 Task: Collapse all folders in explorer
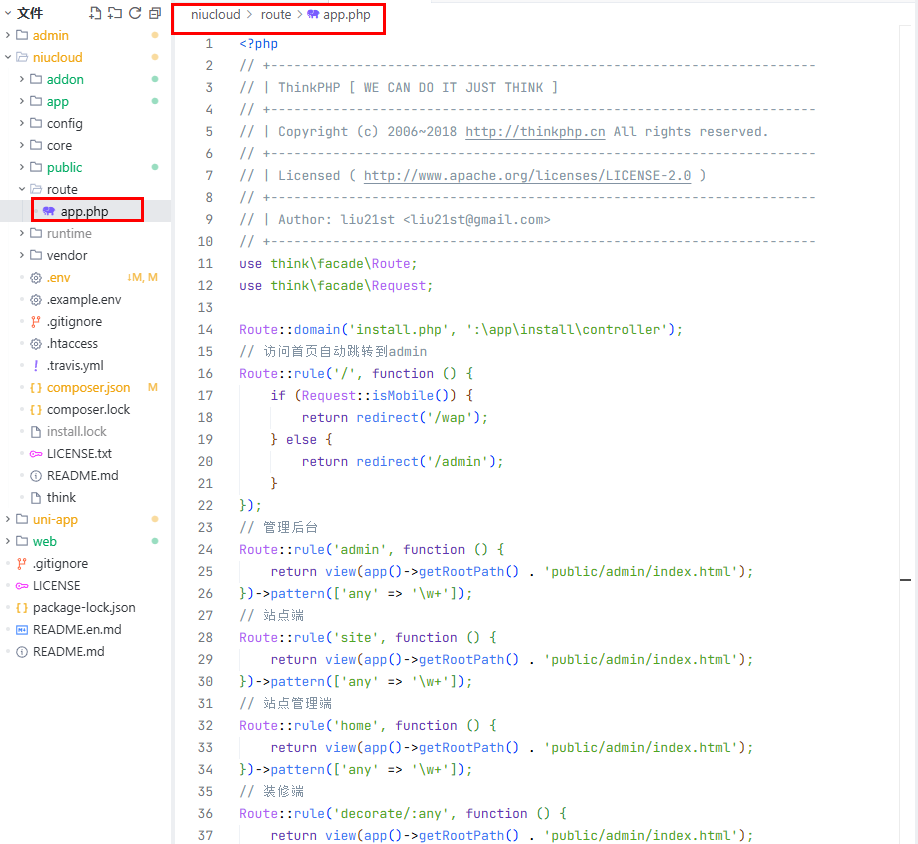click(155, 13)
